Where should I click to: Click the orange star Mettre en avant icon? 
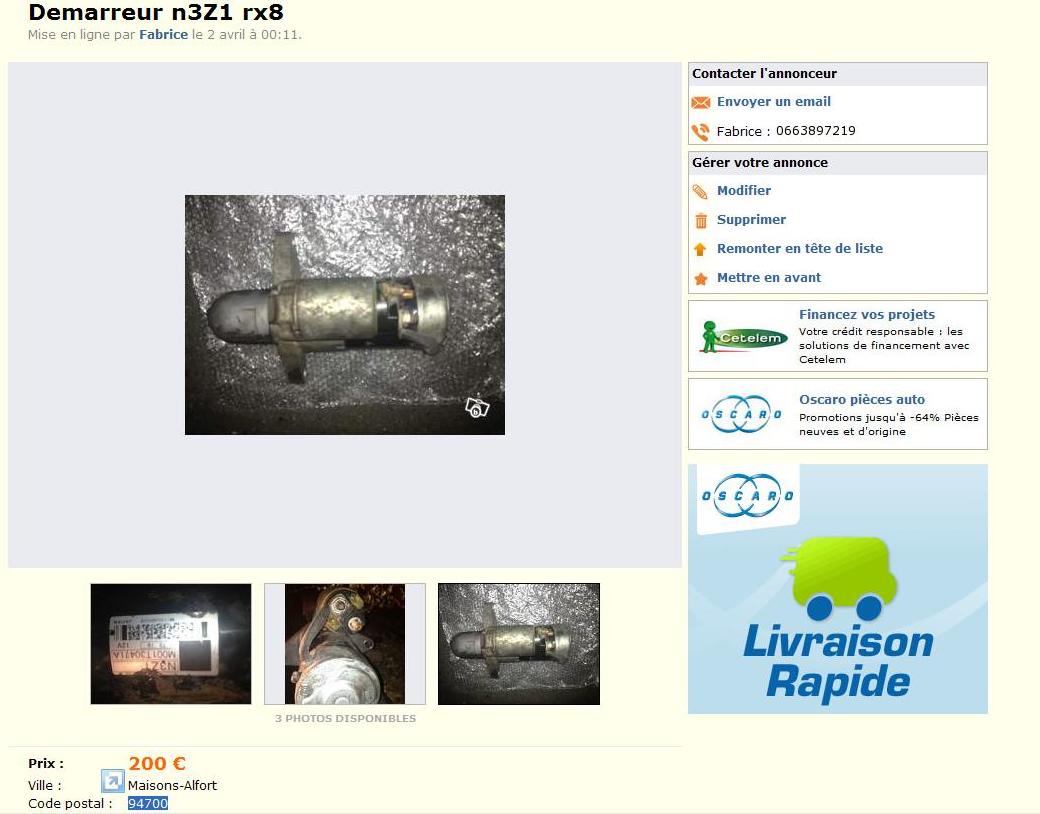[701, 278]
